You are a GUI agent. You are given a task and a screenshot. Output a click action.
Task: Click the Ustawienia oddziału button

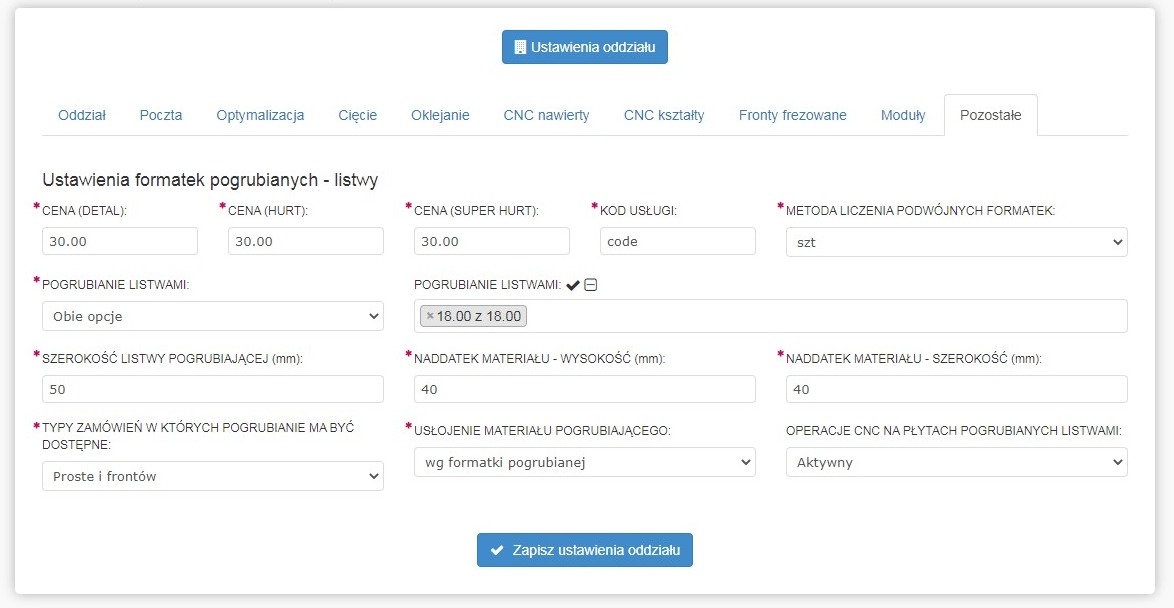pos(585,47)
